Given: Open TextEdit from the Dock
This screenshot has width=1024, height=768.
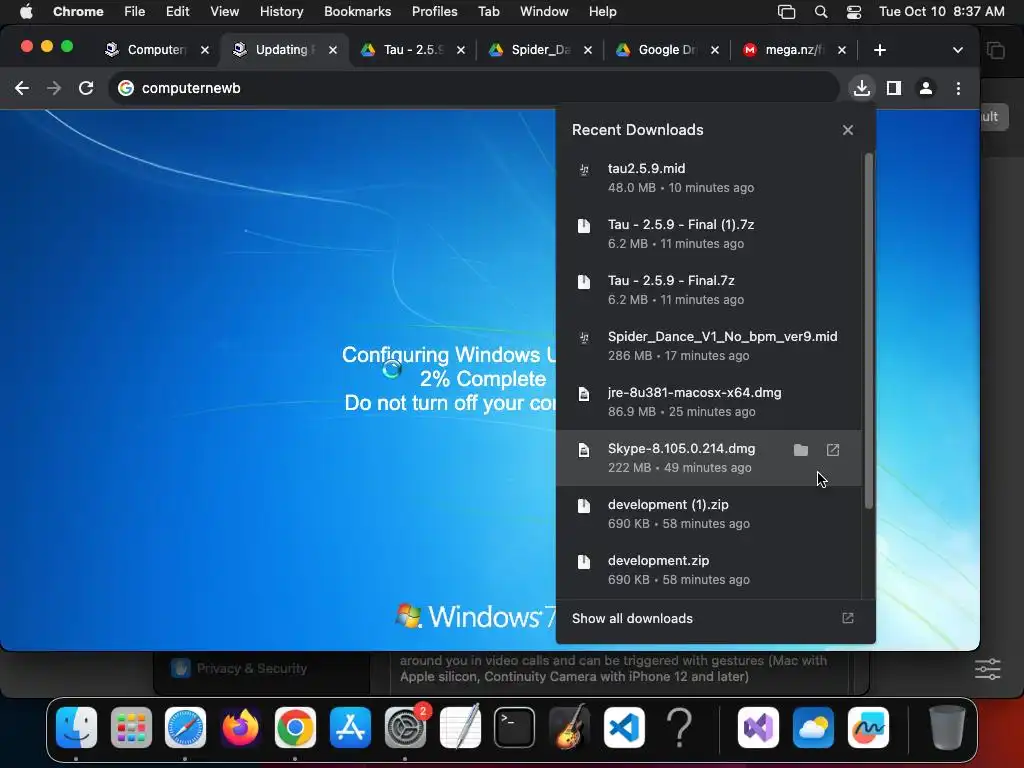Looking at the screenshot, I should point(460,728).
